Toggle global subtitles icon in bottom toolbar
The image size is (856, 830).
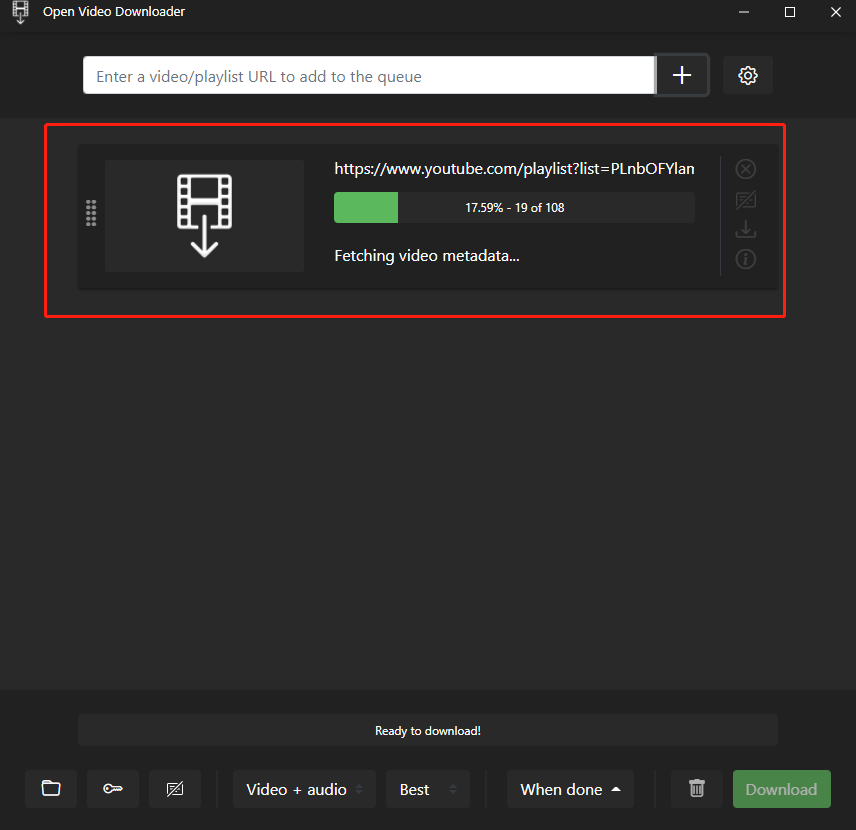pyautogui.click(x=175, y=788)
